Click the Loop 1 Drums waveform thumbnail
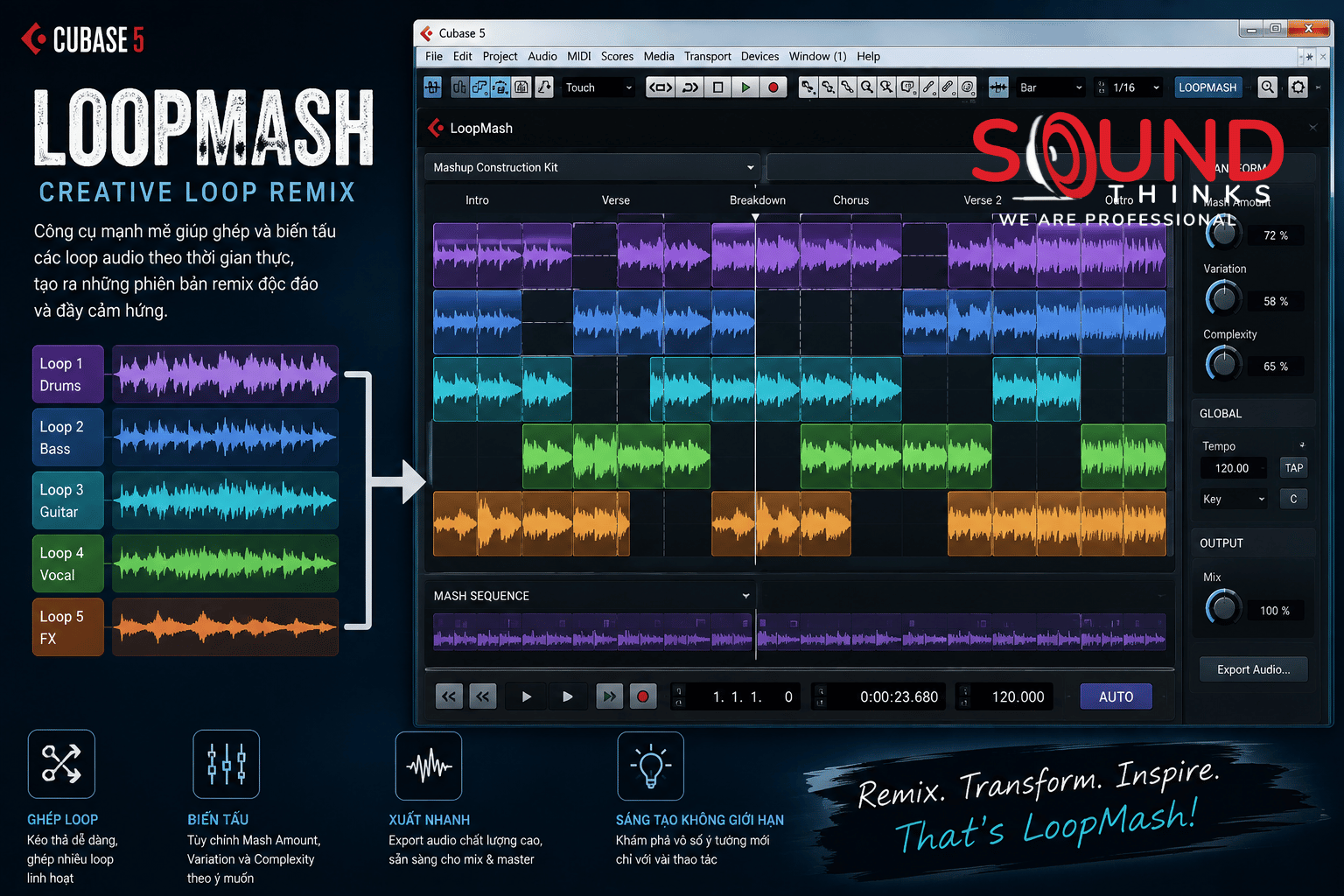The image size is (1344, 896). tap(225, 374)
